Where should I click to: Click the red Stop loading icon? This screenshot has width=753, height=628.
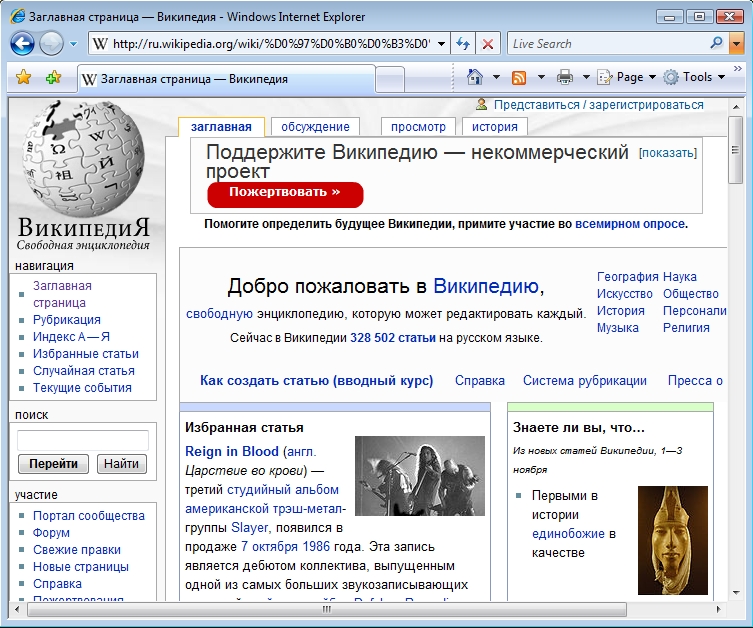(x=487, y=44)
